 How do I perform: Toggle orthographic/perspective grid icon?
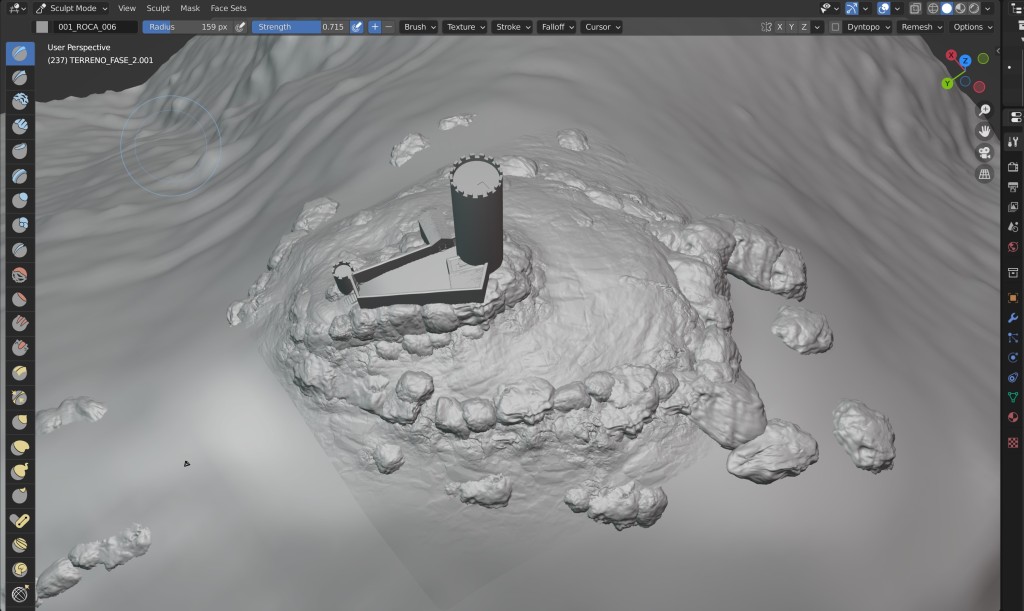(984, 174)
